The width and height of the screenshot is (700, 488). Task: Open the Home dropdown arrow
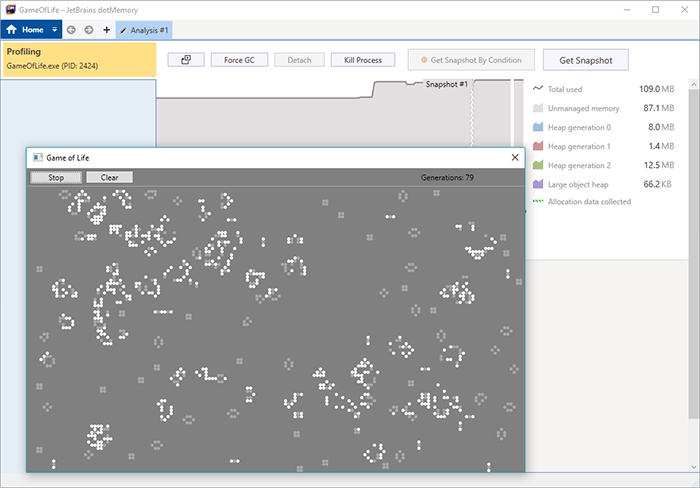(x=55, y=30)
